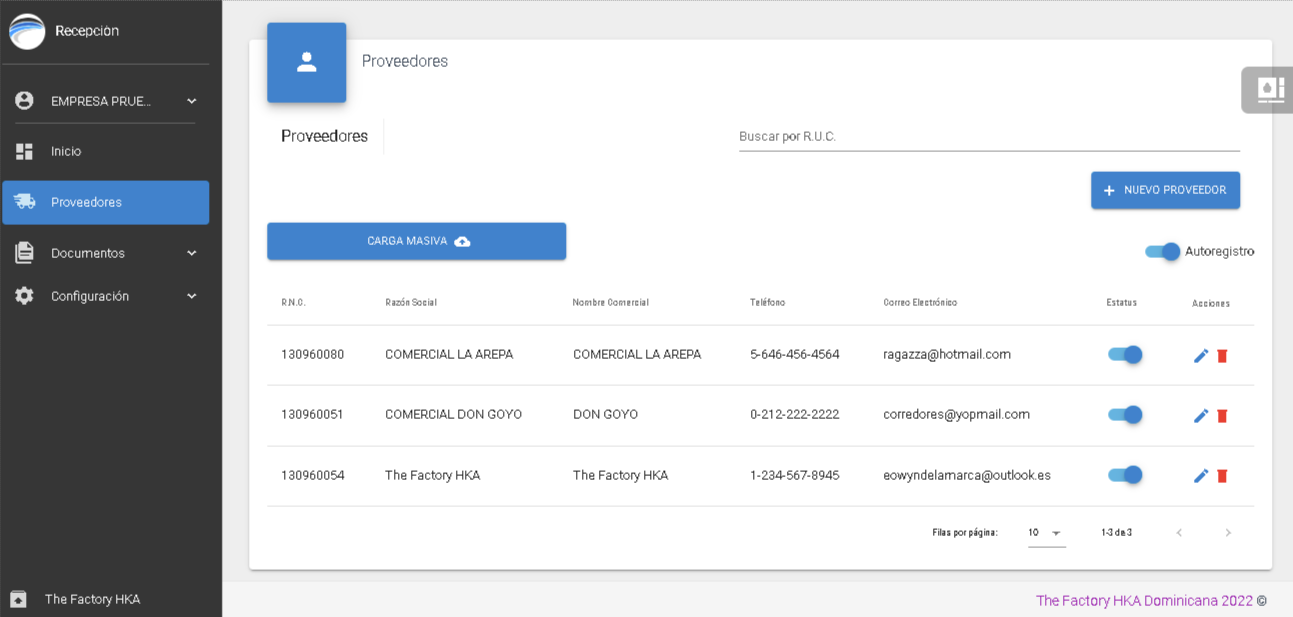The width and height of the screenshot is (1293, 617).
Task: Open the rows per page dropdown
Action: tap(1045, 533)
